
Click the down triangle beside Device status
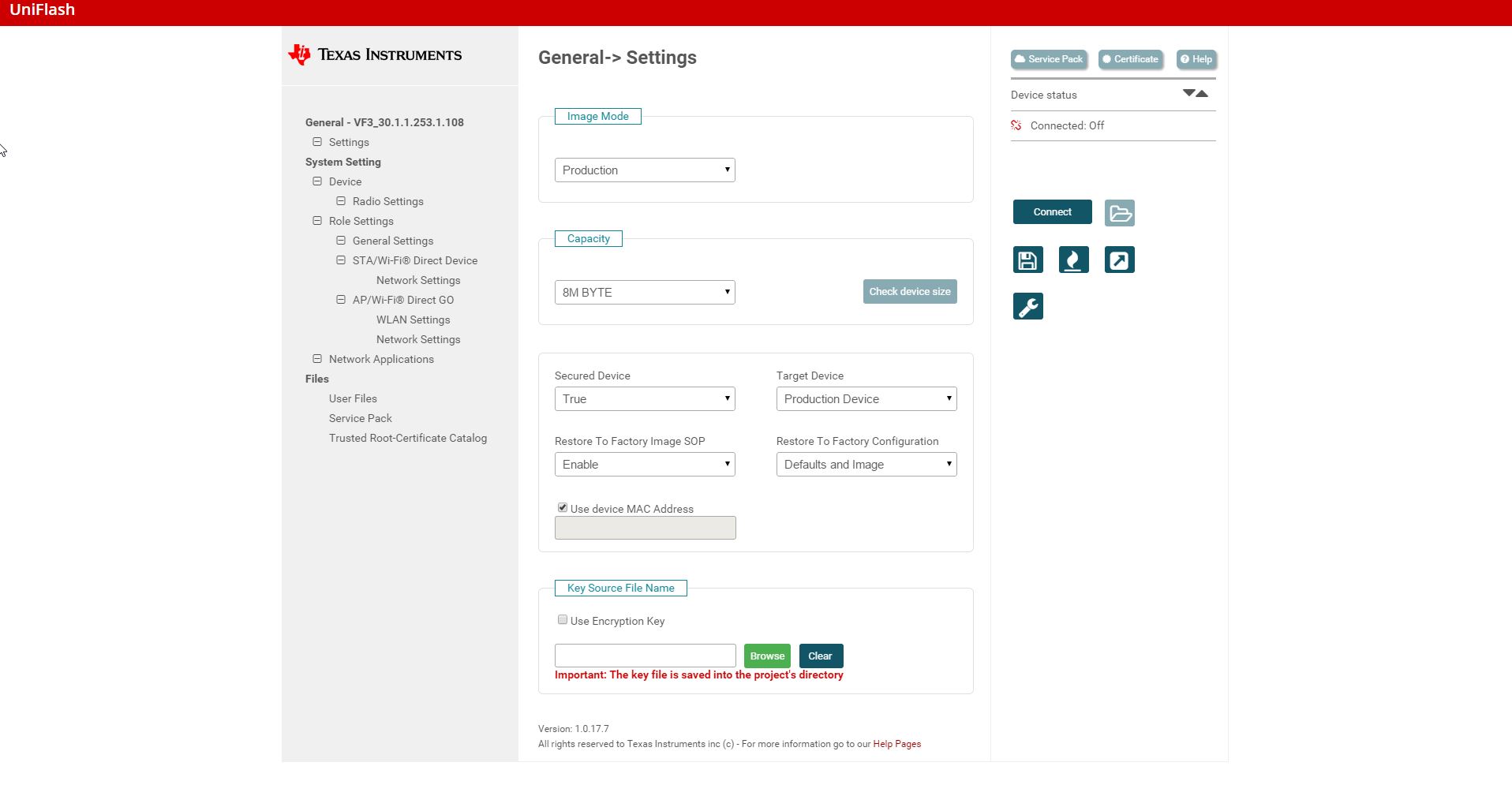(x=1188, y=93)
